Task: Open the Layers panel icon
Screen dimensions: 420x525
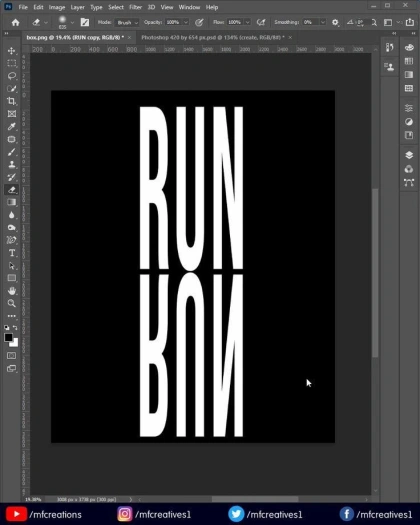Action: point(409,155)
